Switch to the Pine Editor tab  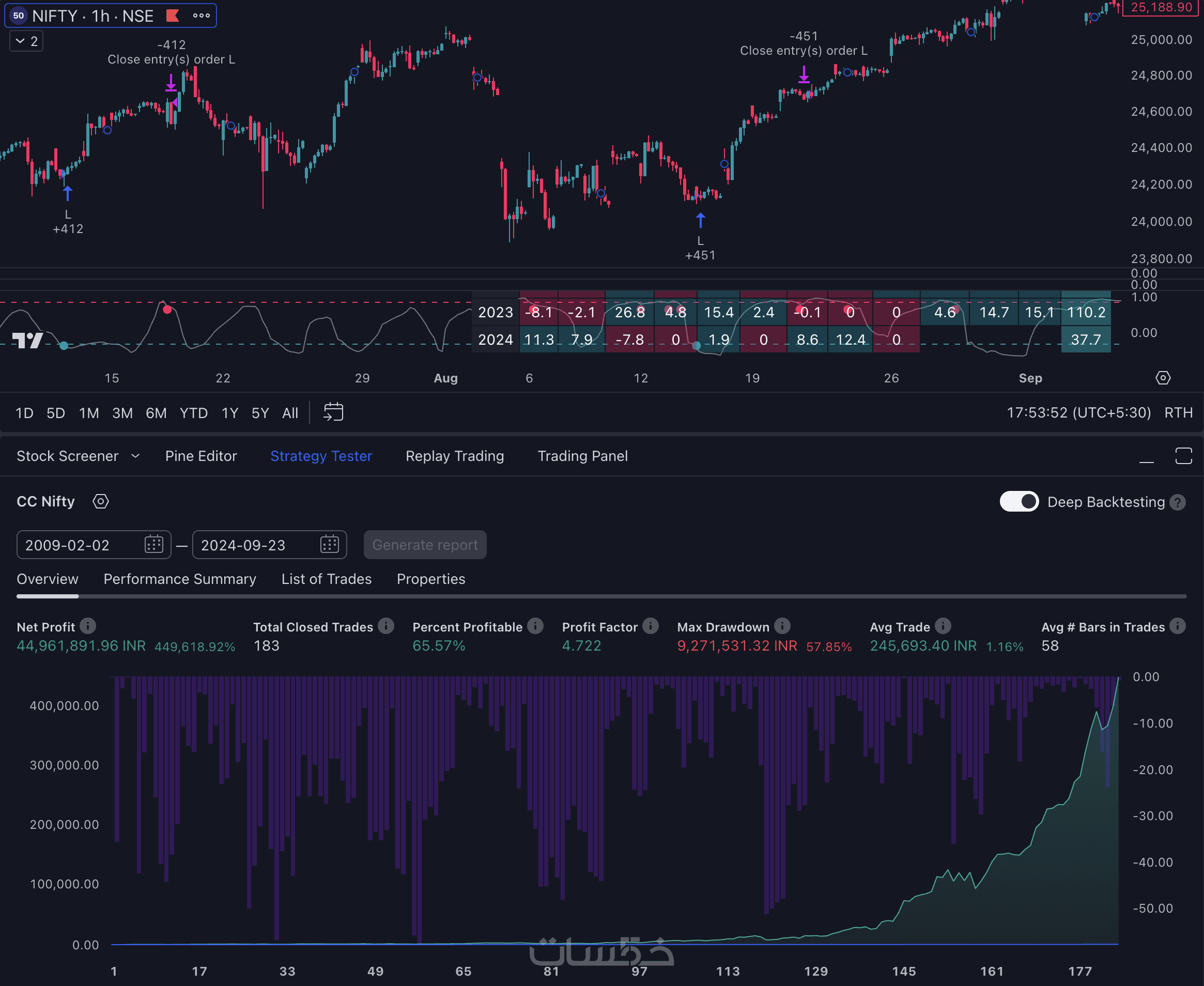[201, 456]
